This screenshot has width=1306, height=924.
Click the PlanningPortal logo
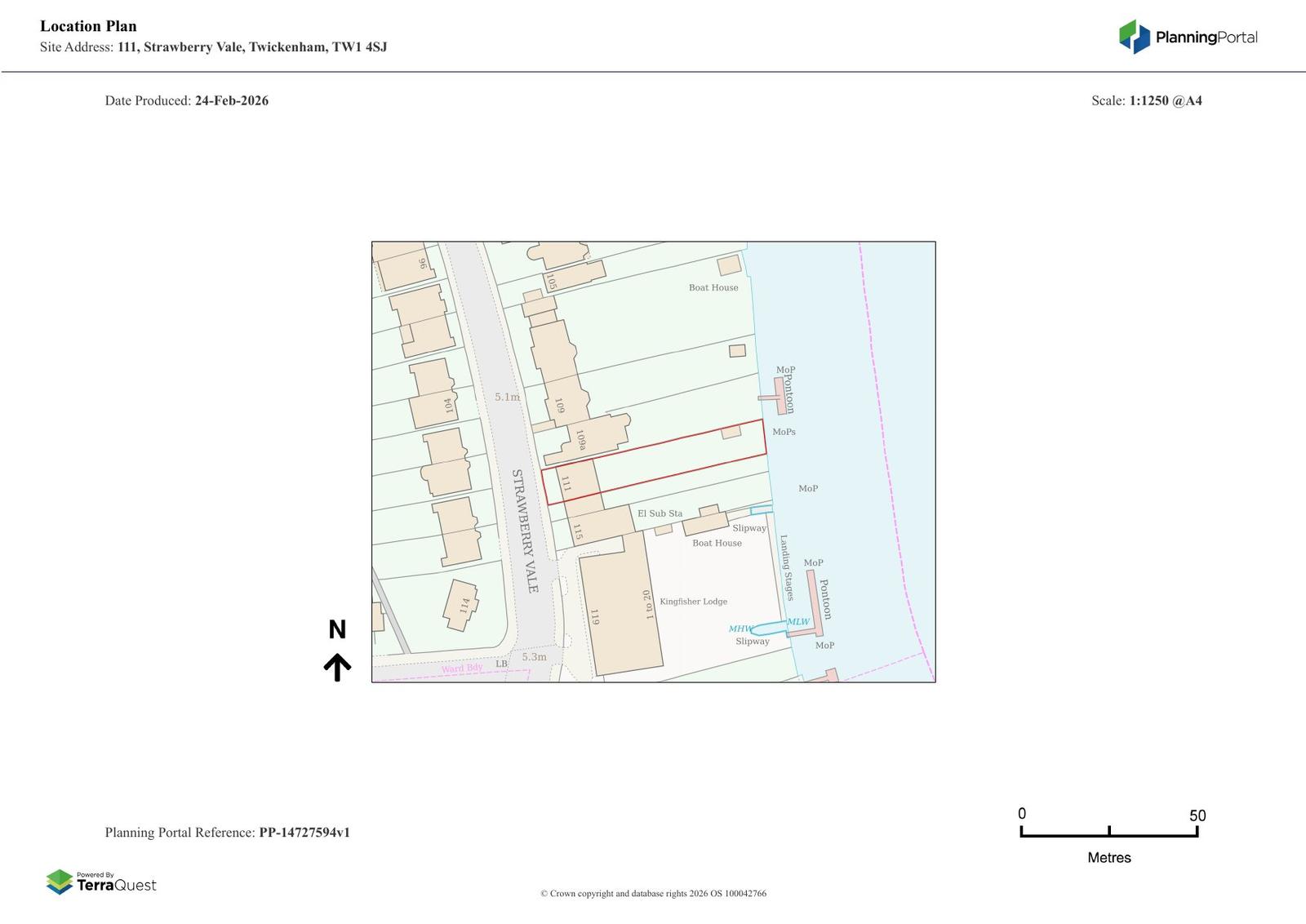[x=1188, y=37]
